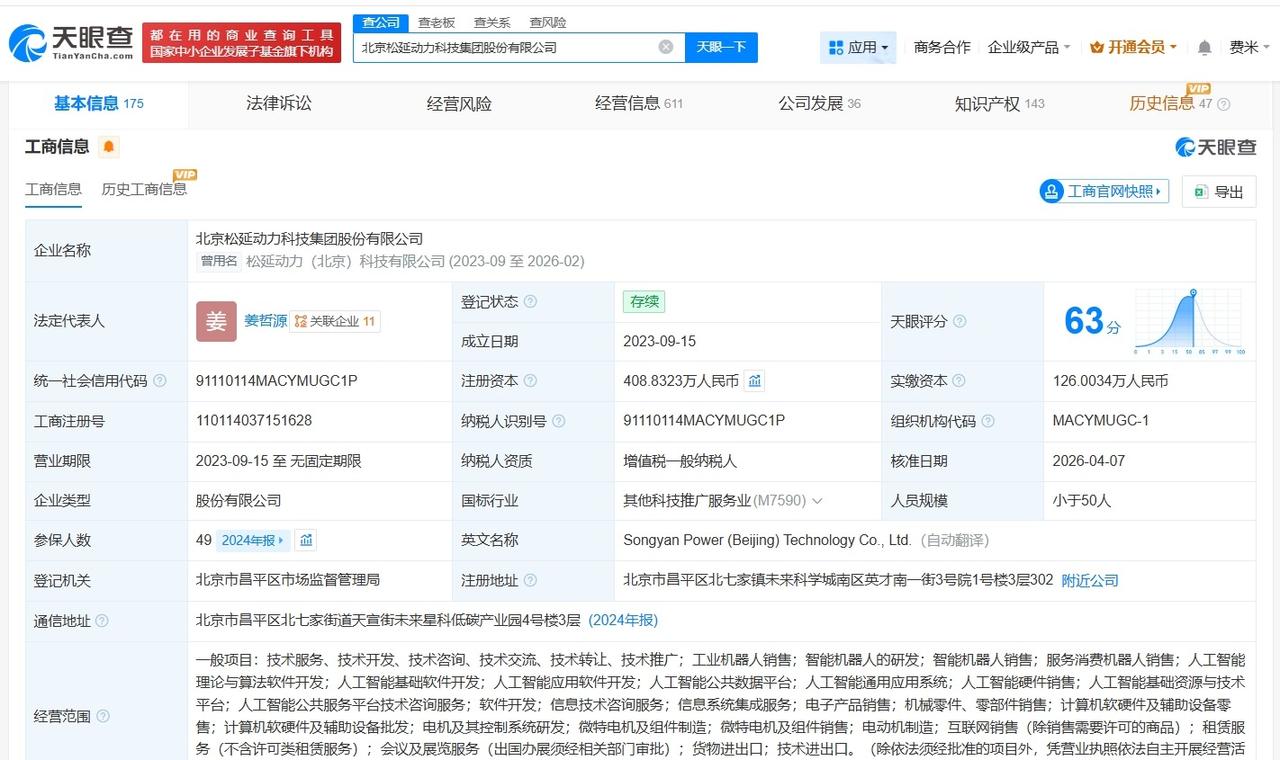Image resolution: width=1280 pixels, height=760 pixels.
Task: Open the 应用 dropdown menu
Action: click(859, 47)
